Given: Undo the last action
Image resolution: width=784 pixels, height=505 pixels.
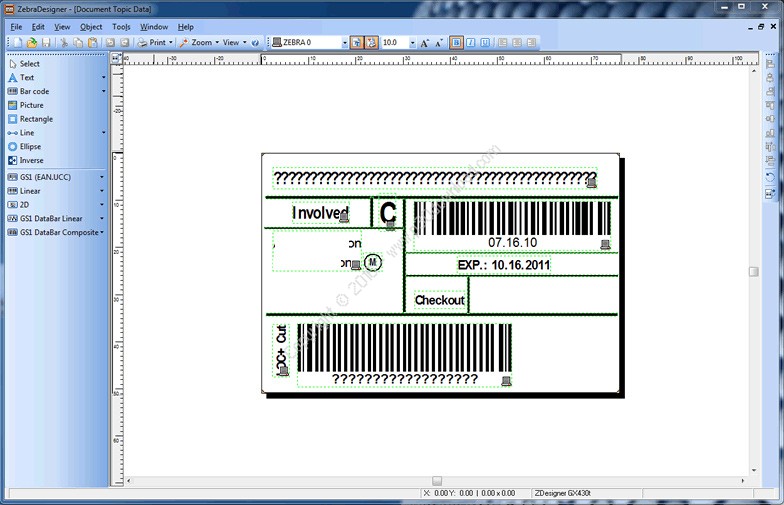Looking at the screenshot, I should 110,42.
